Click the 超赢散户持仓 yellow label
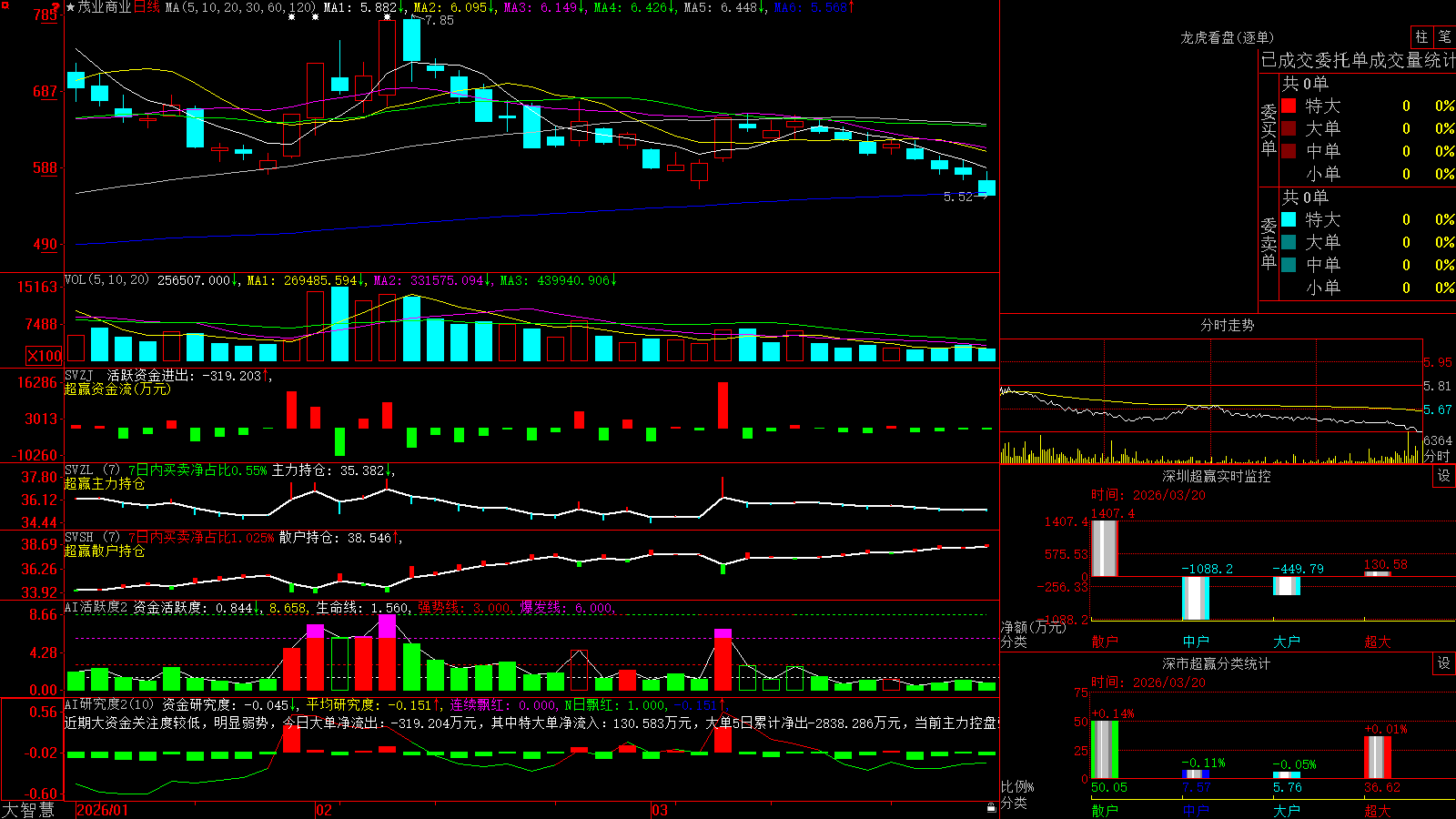1456x819 pixels. click(105, 551)
